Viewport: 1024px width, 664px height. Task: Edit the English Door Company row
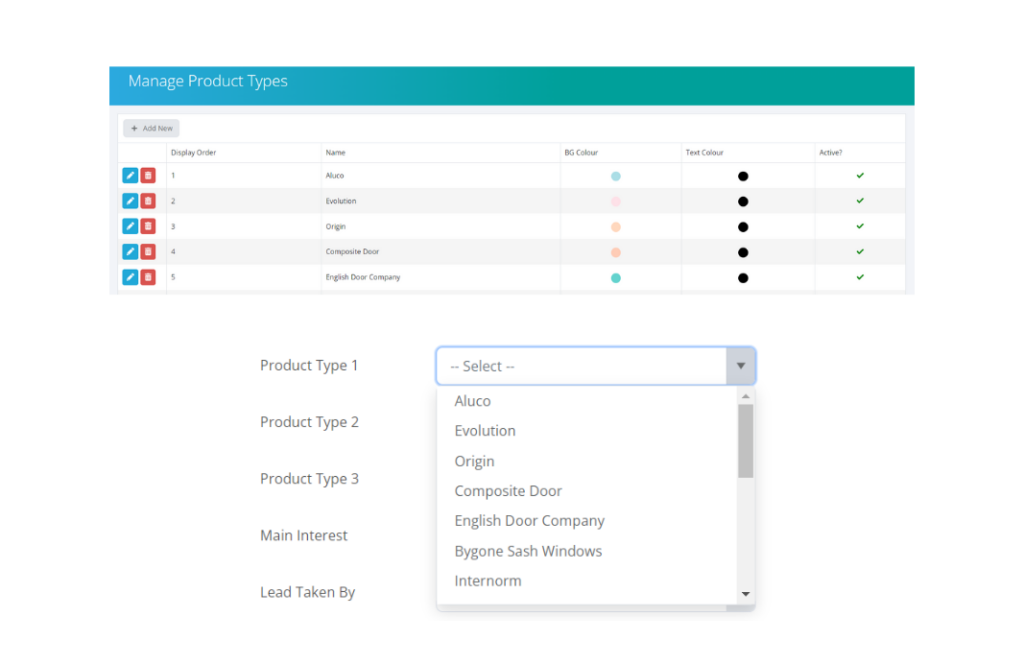click(x=130, y=277)
